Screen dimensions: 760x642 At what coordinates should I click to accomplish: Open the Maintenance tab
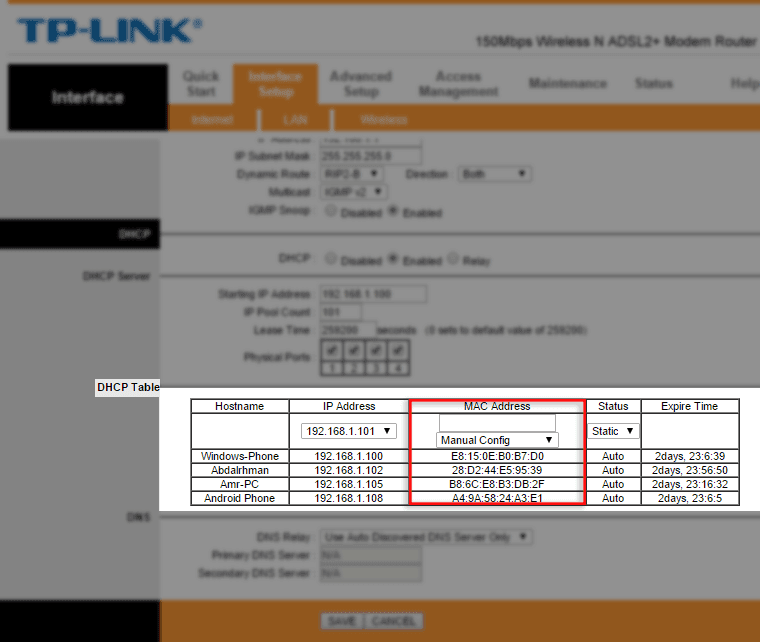(x=568, y=83)
